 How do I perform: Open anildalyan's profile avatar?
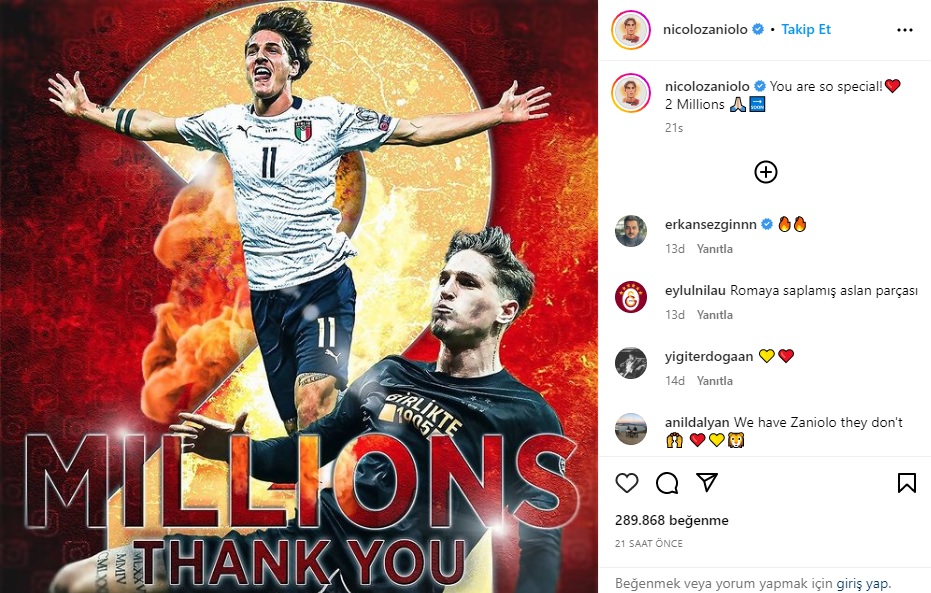631,429
